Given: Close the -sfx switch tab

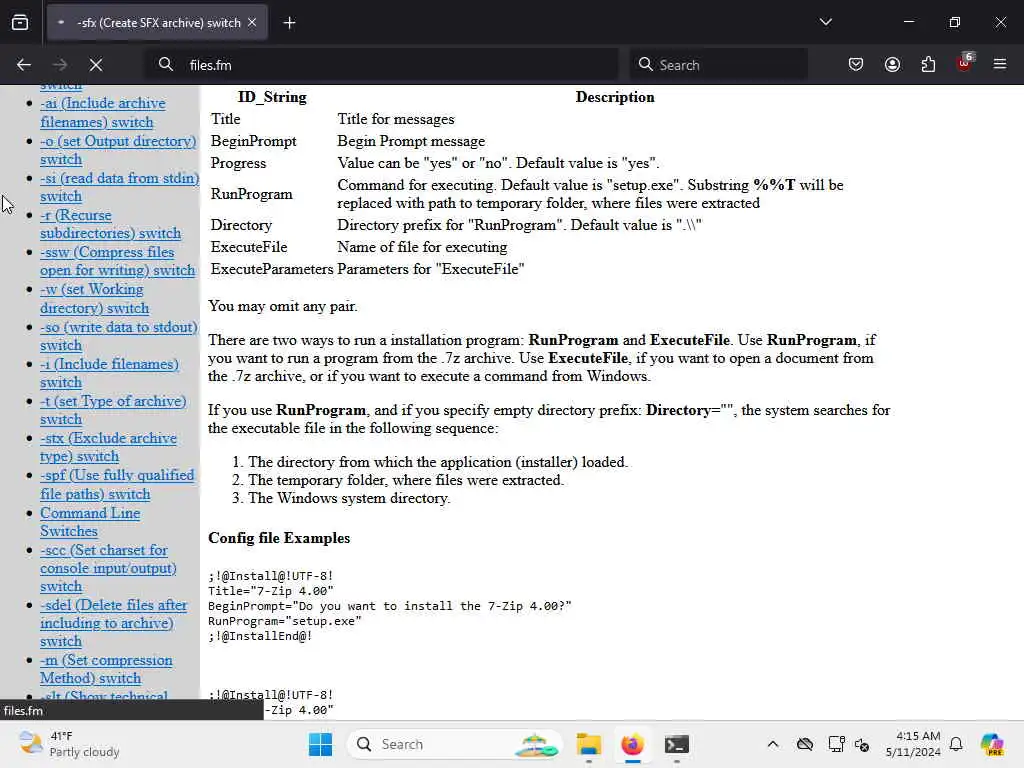Looking at the screenshot, I should 252,23.
